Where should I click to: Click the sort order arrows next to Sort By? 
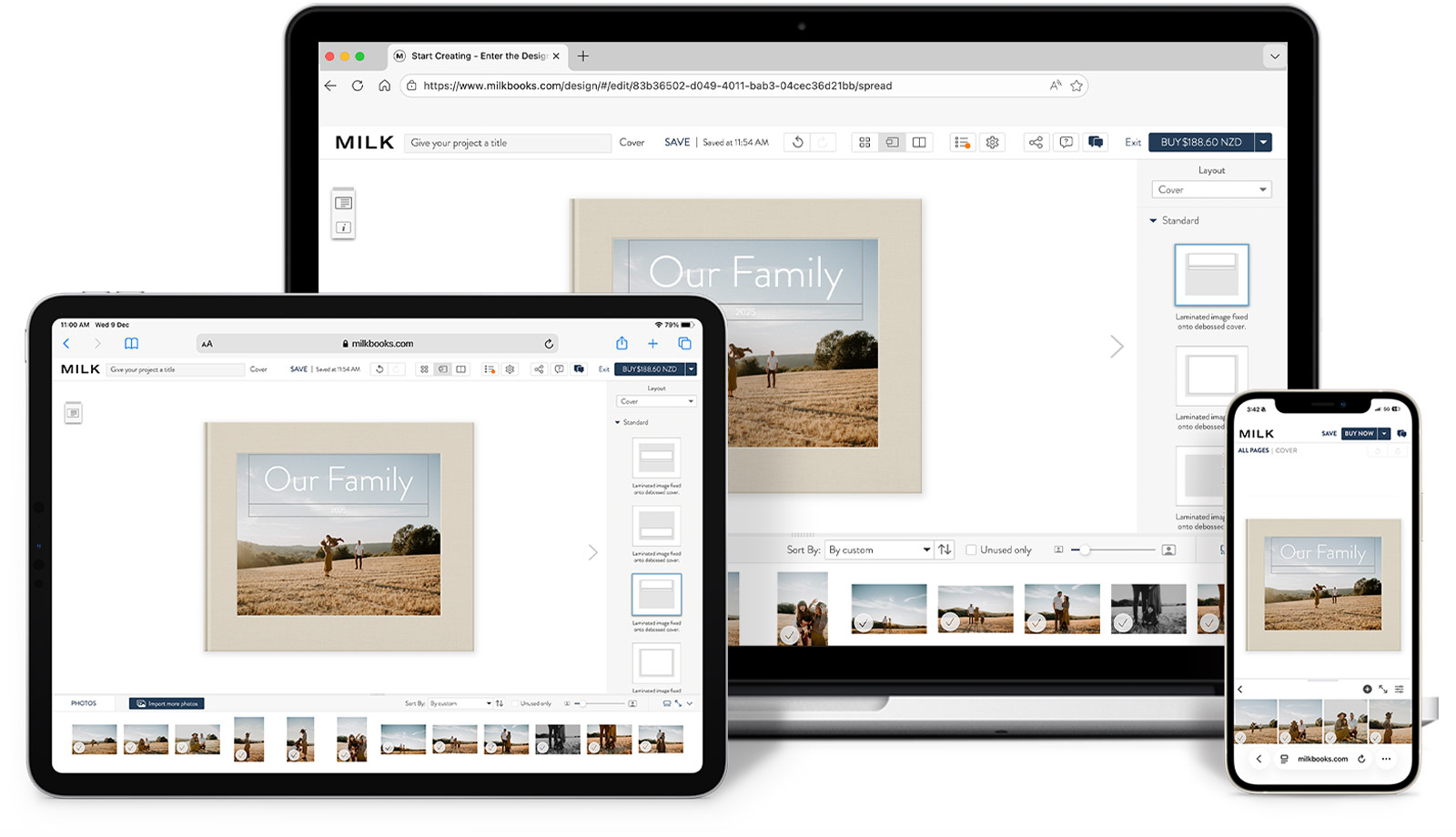pyautogui.click(x=945, y=550)
